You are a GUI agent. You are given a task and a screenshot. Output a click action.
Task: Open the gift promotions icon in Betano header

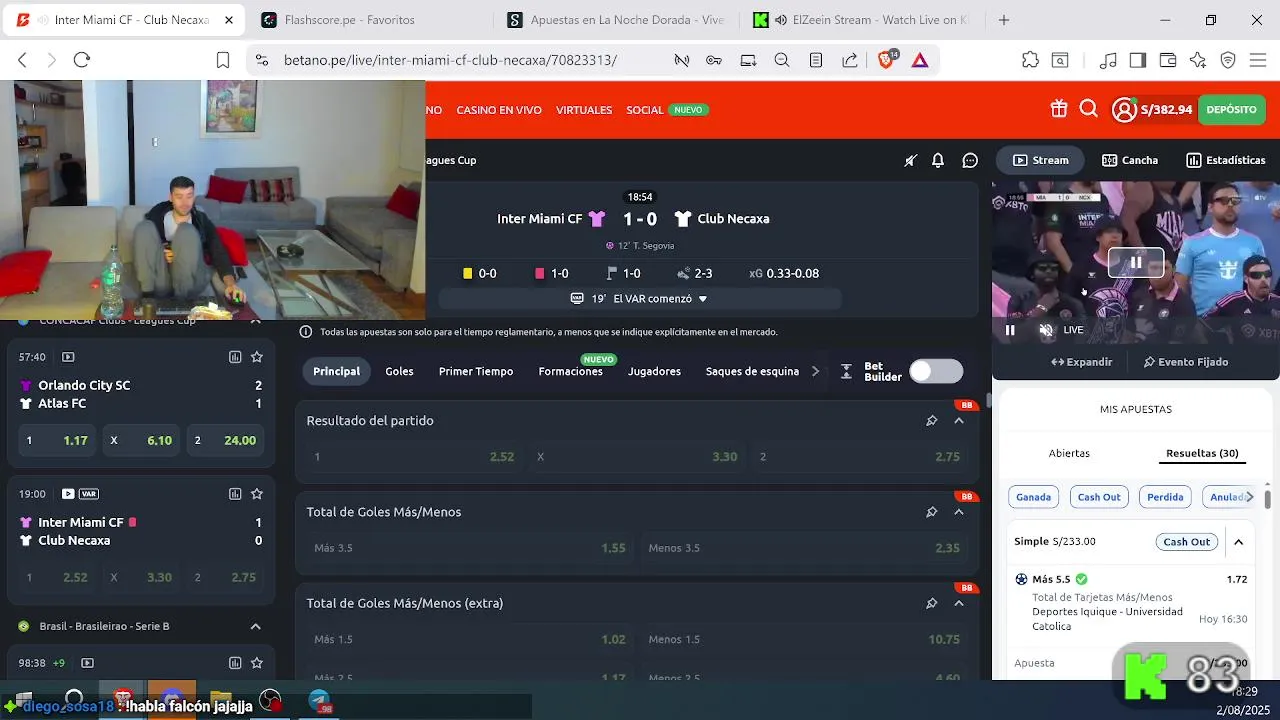coord(1059,109)
